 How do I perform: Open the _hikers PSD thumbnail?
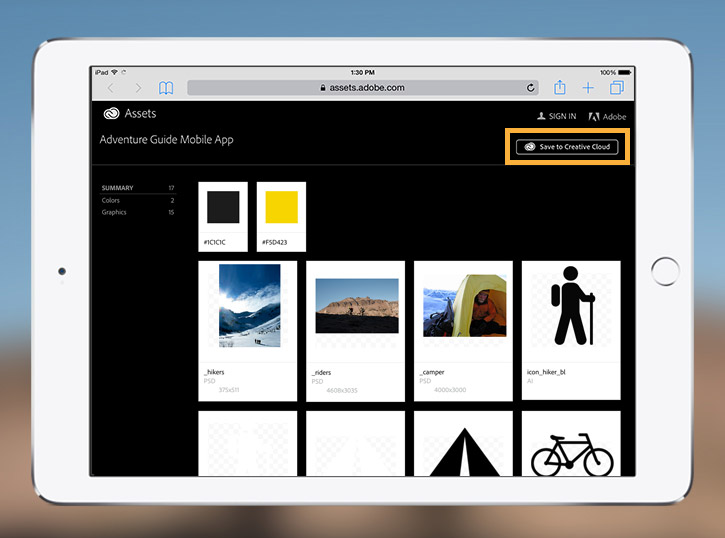click(x=248, y=331)
